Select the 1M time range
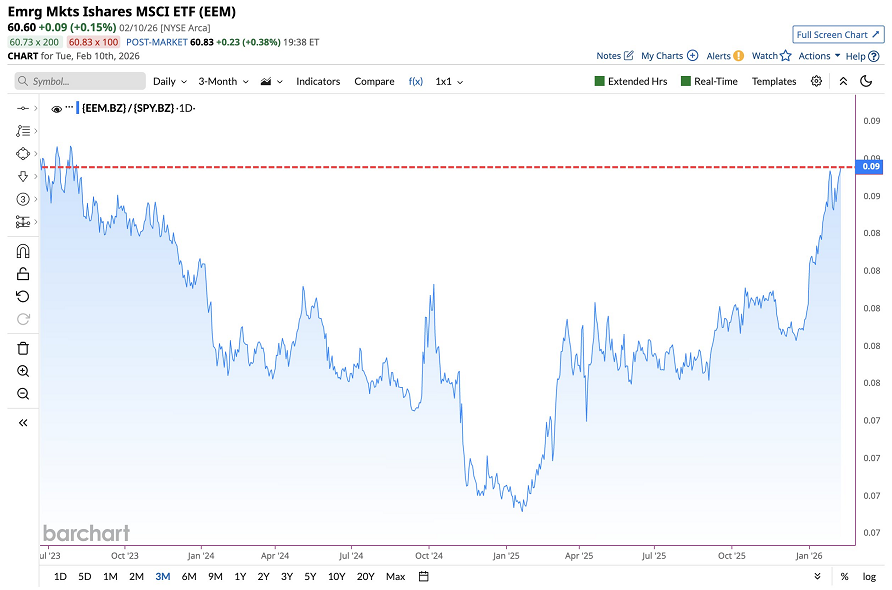892x590 pixels. point(110,576)
